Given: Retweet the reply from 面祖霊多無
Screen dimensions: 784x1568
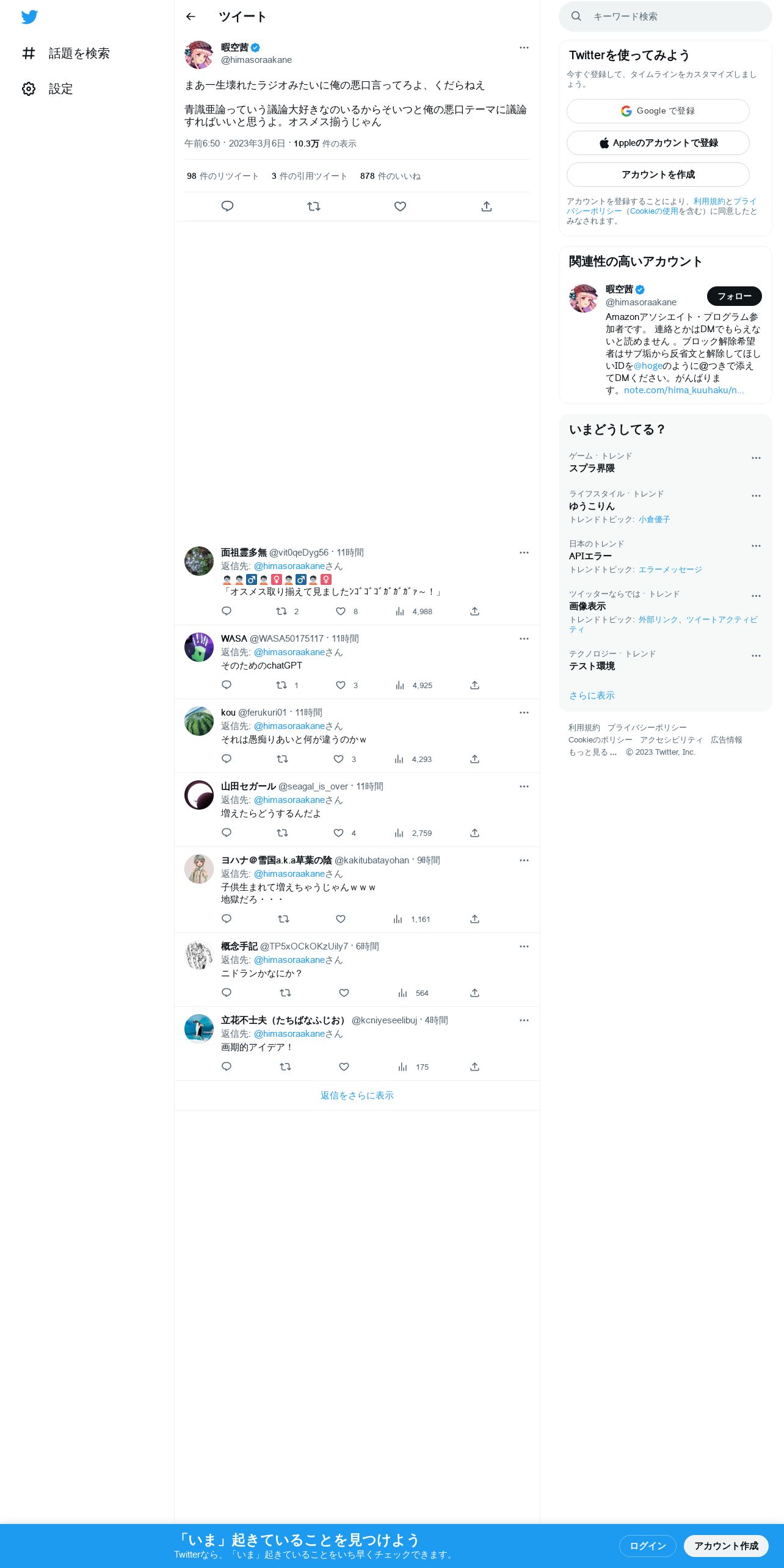Looking at the screenshot, I should (281, 611).
